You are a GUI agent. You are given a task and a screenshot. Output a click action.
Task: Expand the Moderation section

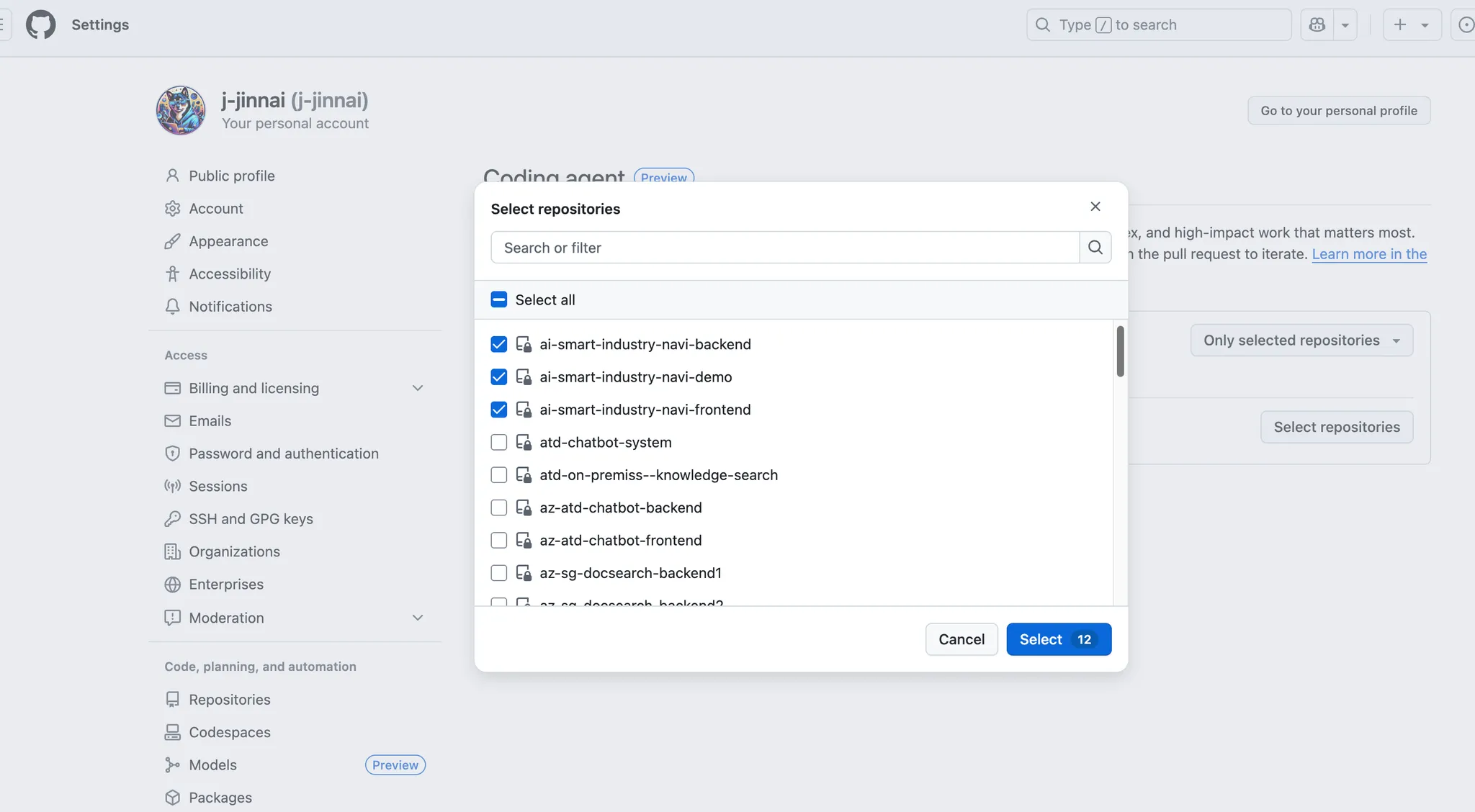(418, 617)
